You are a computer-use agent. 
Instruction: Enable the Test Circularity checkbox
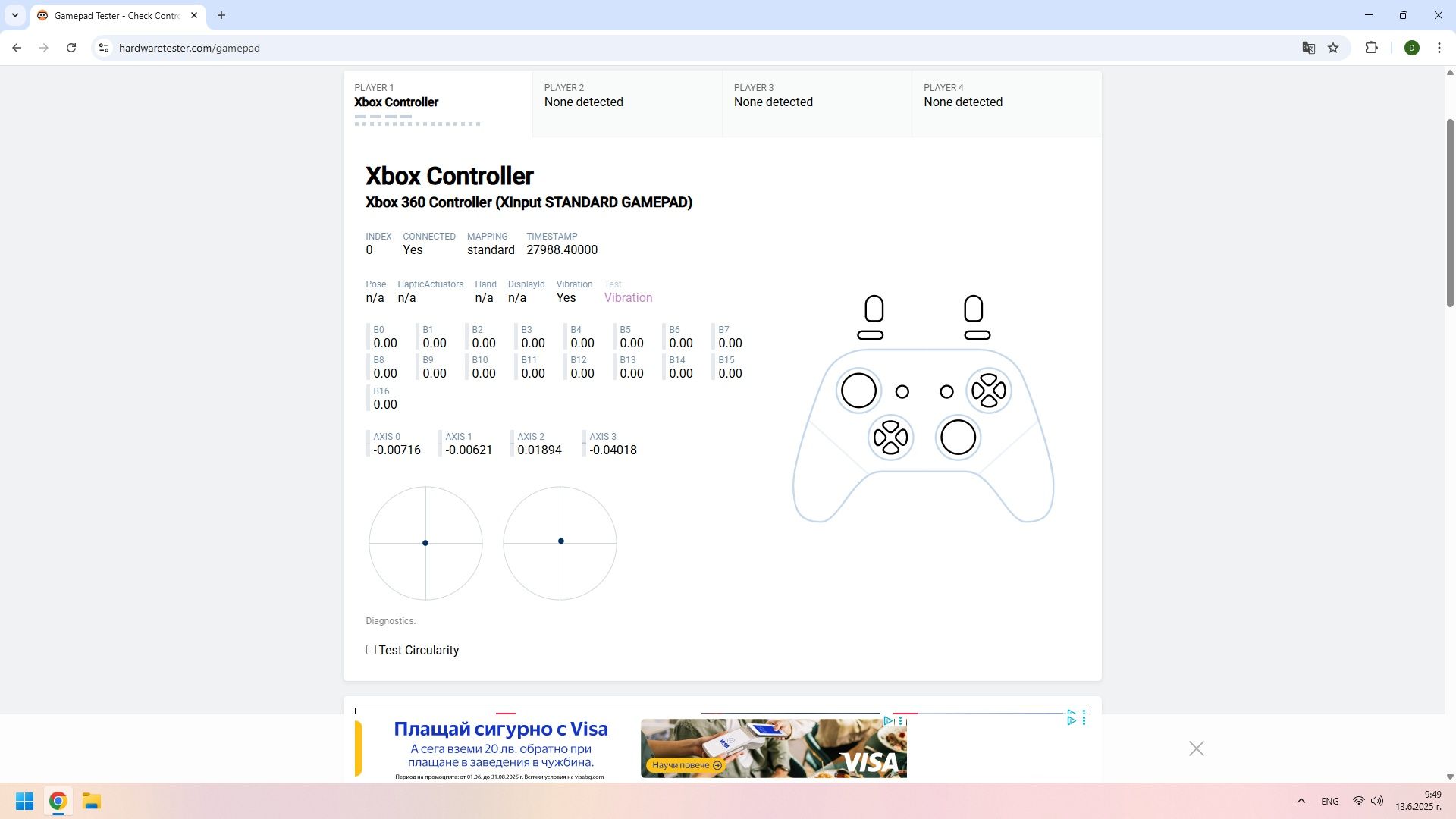click(x=371, y=650)
